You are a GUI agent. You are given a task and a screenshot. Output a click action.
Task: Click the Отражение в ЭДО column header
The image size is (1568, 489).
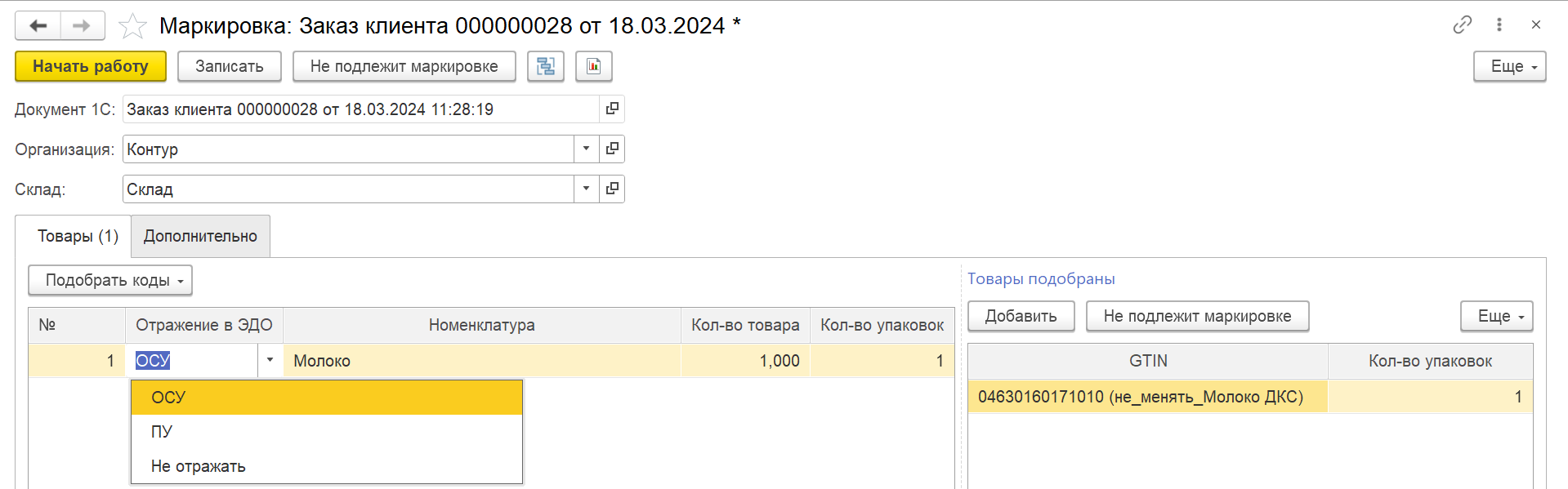pos(204,325)
